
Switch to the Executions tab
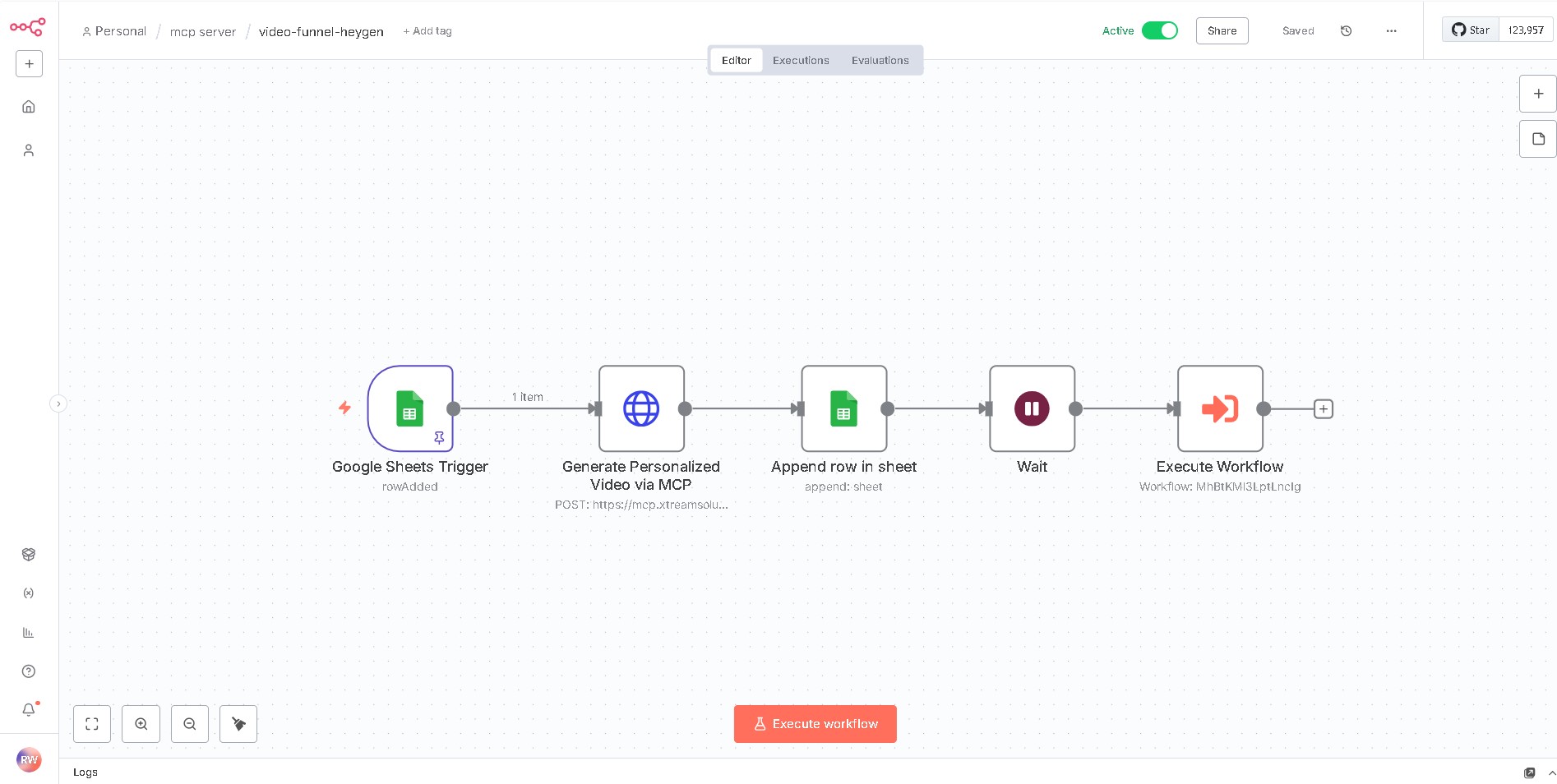(801, 61)
